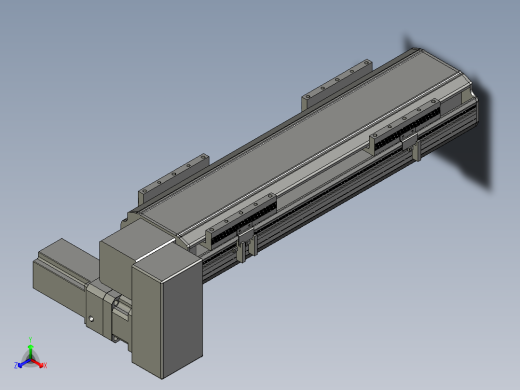Select the long top cover plate of the actuator
Screen dimensions: 520x390
(300, 140)
